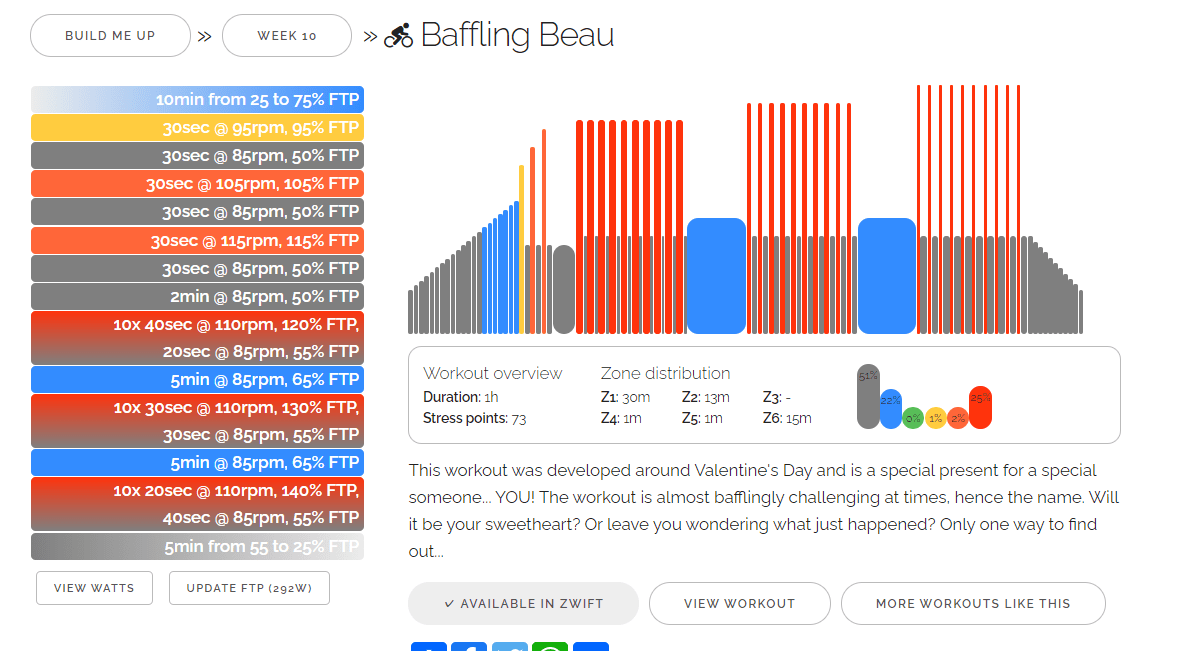The image size is (1189, 651).
Task: Click the first blue 5min block in graph
Action: pos(716,276)
